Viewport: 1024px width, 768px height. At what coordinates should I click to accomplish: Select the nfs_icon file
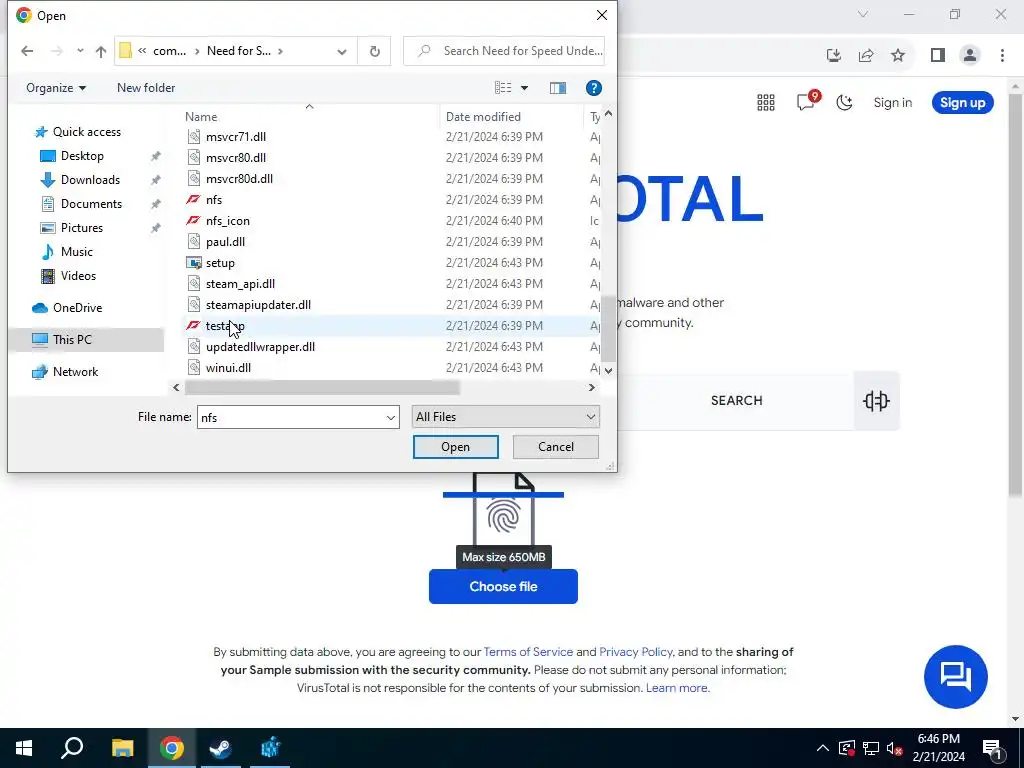click(x=227, y=221)
